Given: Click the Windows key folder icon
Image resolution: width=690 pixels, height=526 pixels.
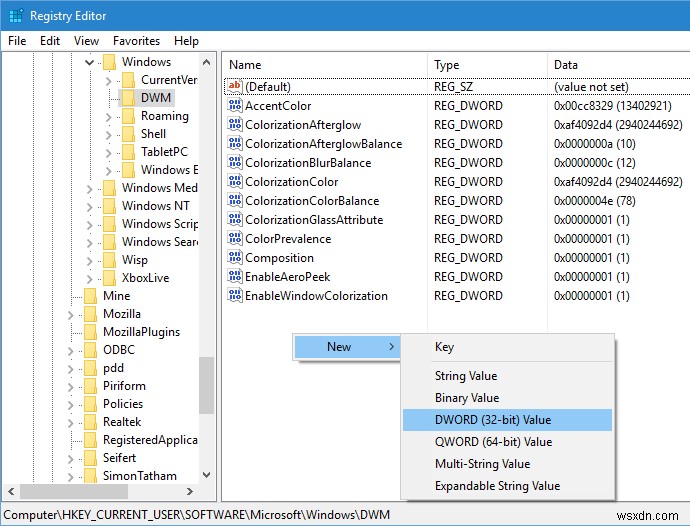Looking at the screenshot, I should point(109,62).
